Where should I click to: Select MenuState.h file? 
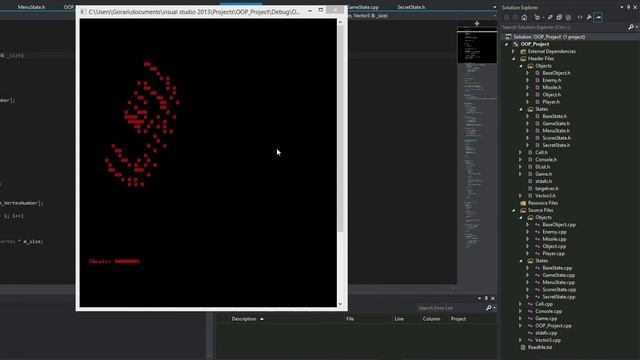tap(556, 131)
